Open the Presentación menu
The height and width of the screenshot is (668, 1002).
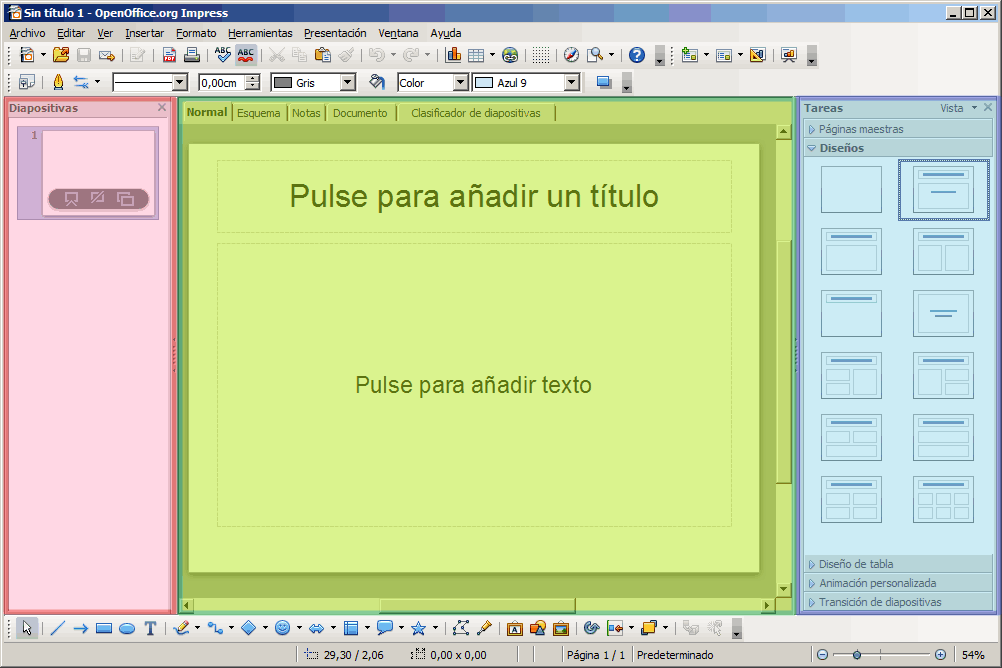point(335,33)
